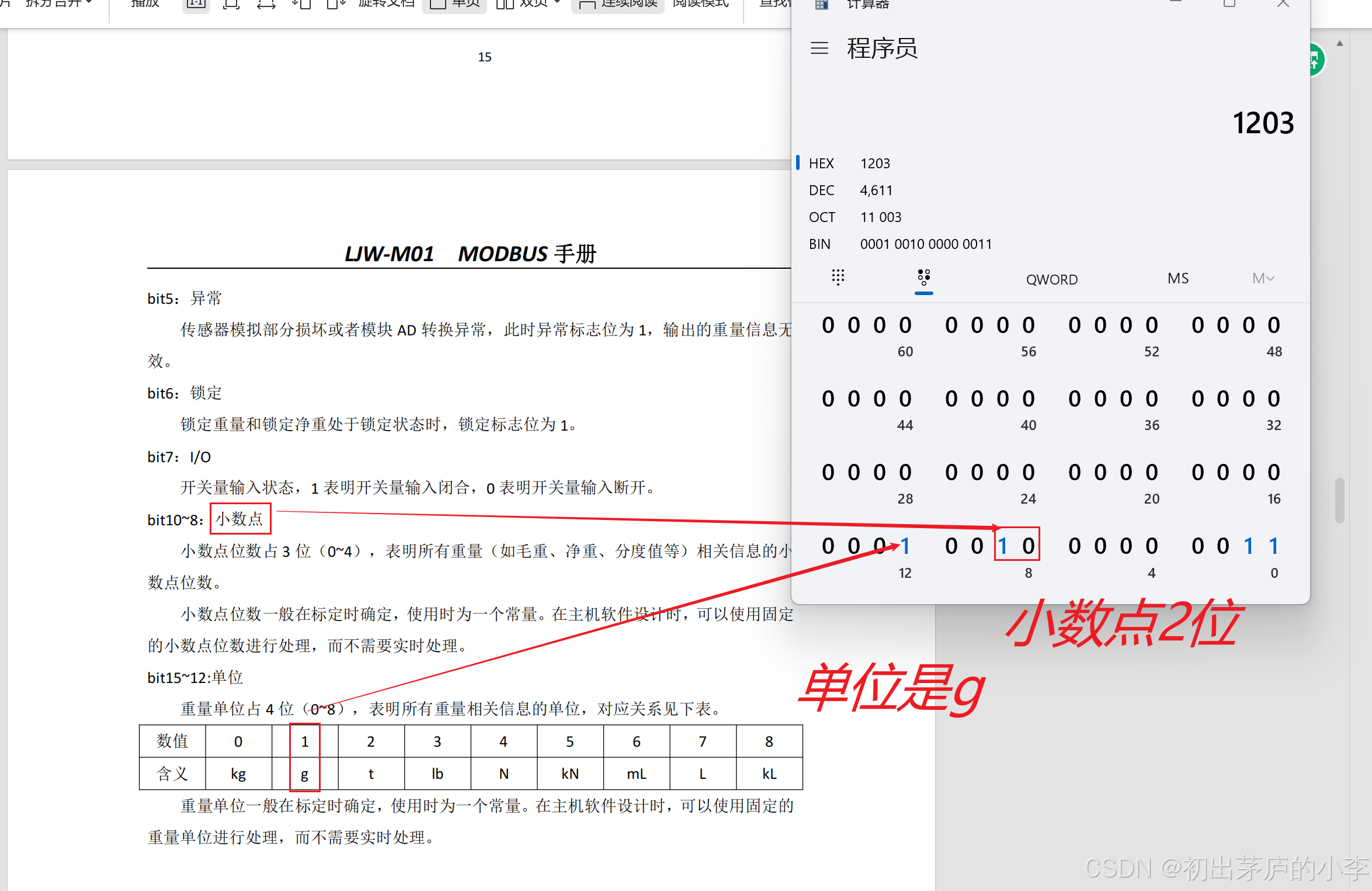Image resolution: width=1372 pixels, height=891 pixels.
Task: Click the QWORD word size button
Action: click(x=1051, y=279)
